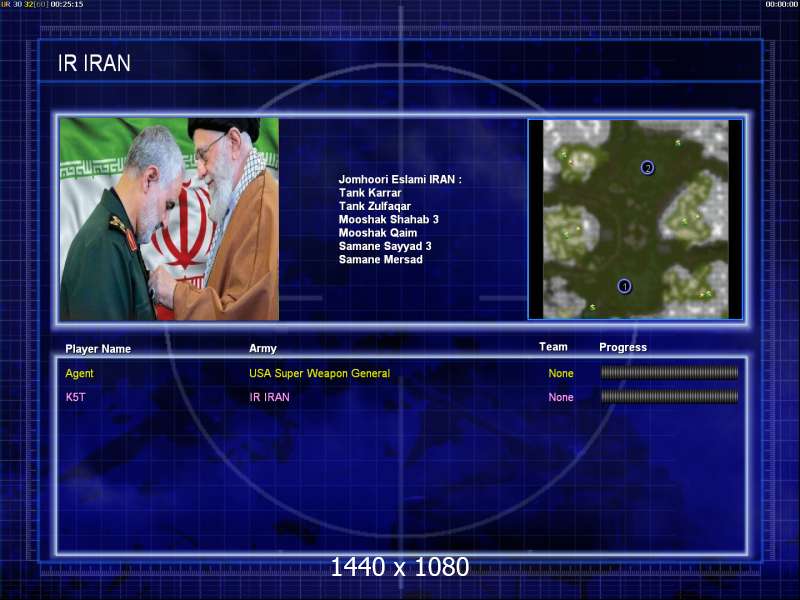Click the 00:00:00 timer readout

[782, 4]
